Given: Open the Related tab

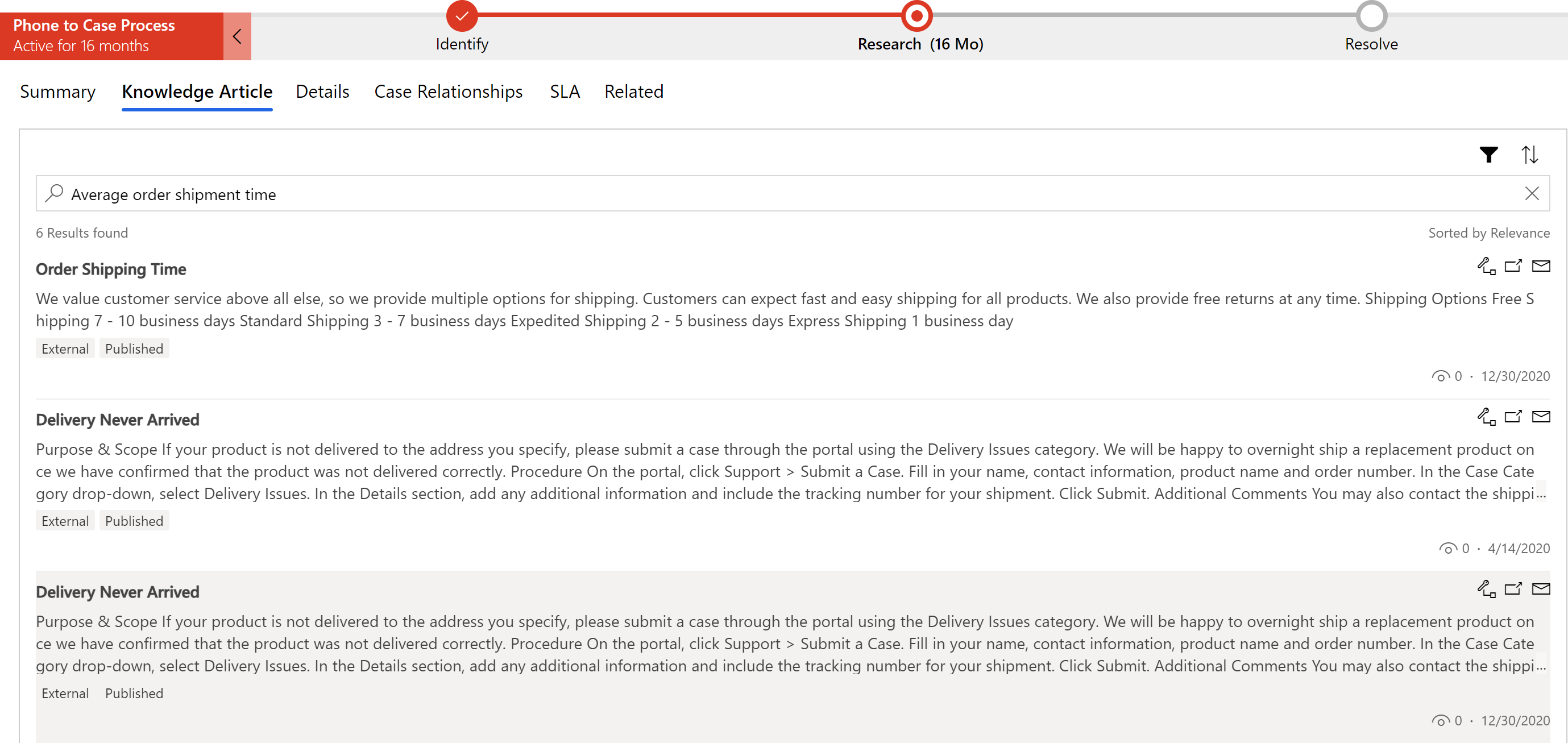Looking at the screenshot, I should (633, 91).
